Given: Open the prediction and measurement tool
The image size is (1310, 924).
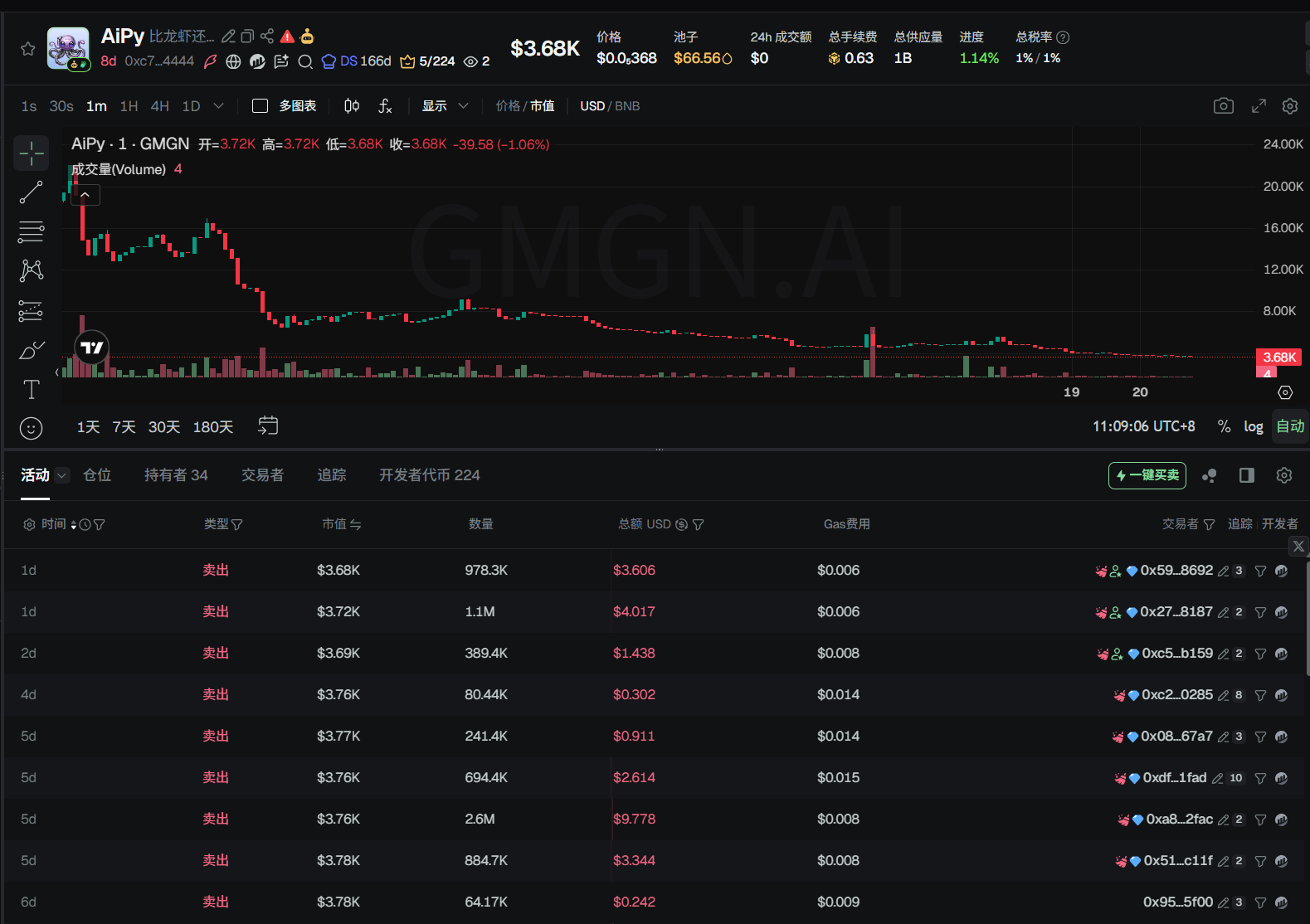Looking at the screenshot, I should tap(32, 311).
